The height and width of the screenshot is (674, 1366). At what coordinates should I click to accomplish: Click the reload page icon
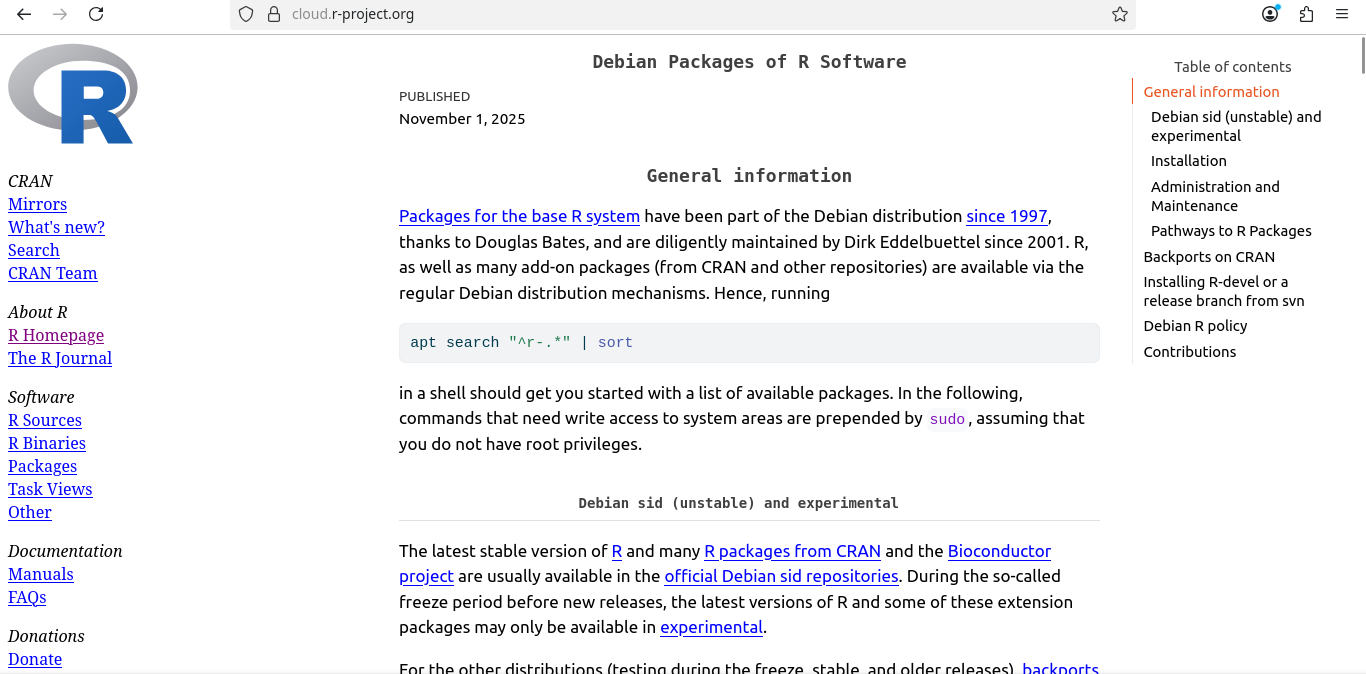96,14
